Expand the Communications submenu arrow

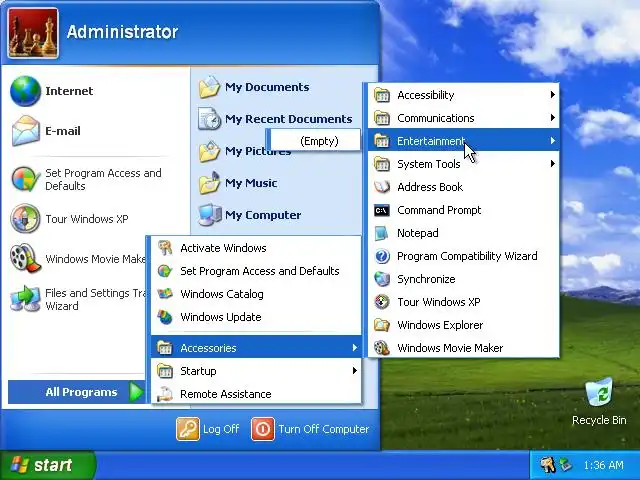point(552,118)
